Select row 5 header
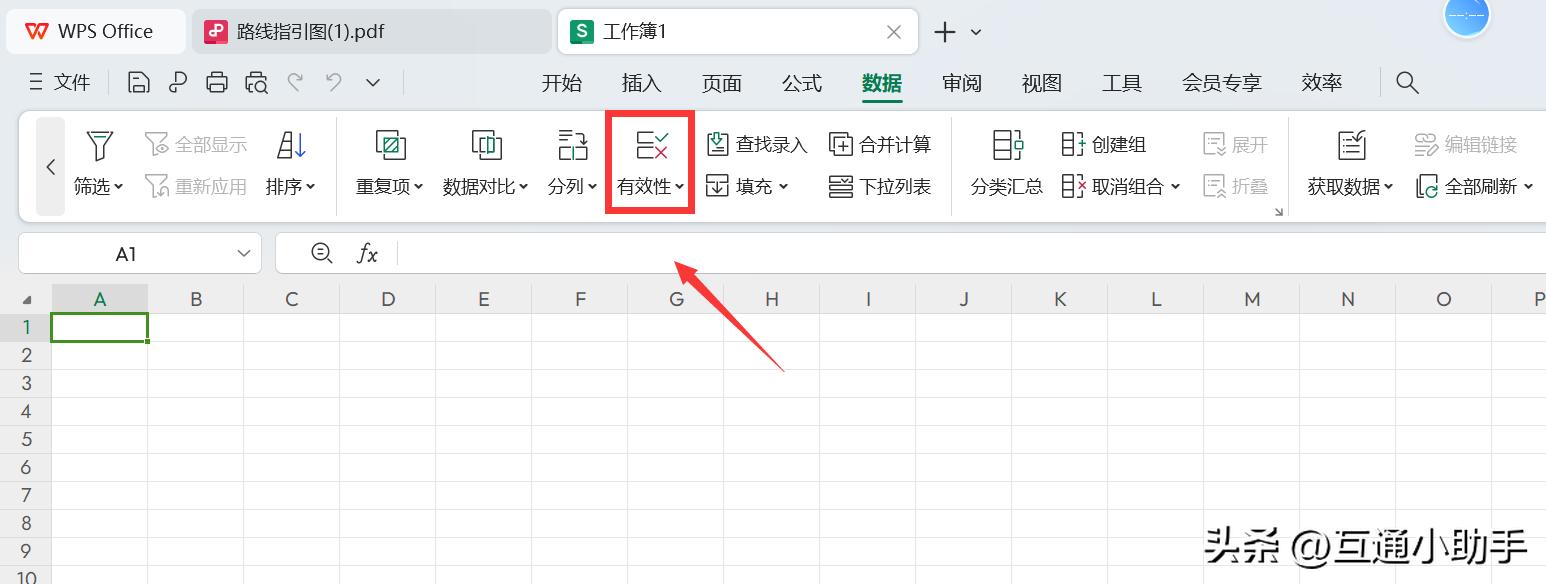Image resolution: width=1546 pixels, height=584 pixels. 26,439
